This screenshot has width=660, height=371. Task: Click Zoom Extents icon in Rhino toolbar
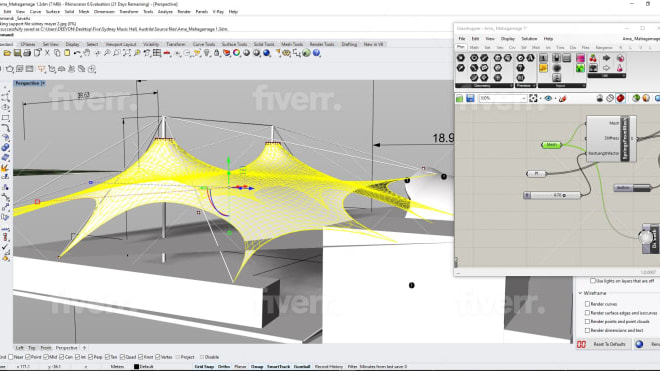pos(127,53)
